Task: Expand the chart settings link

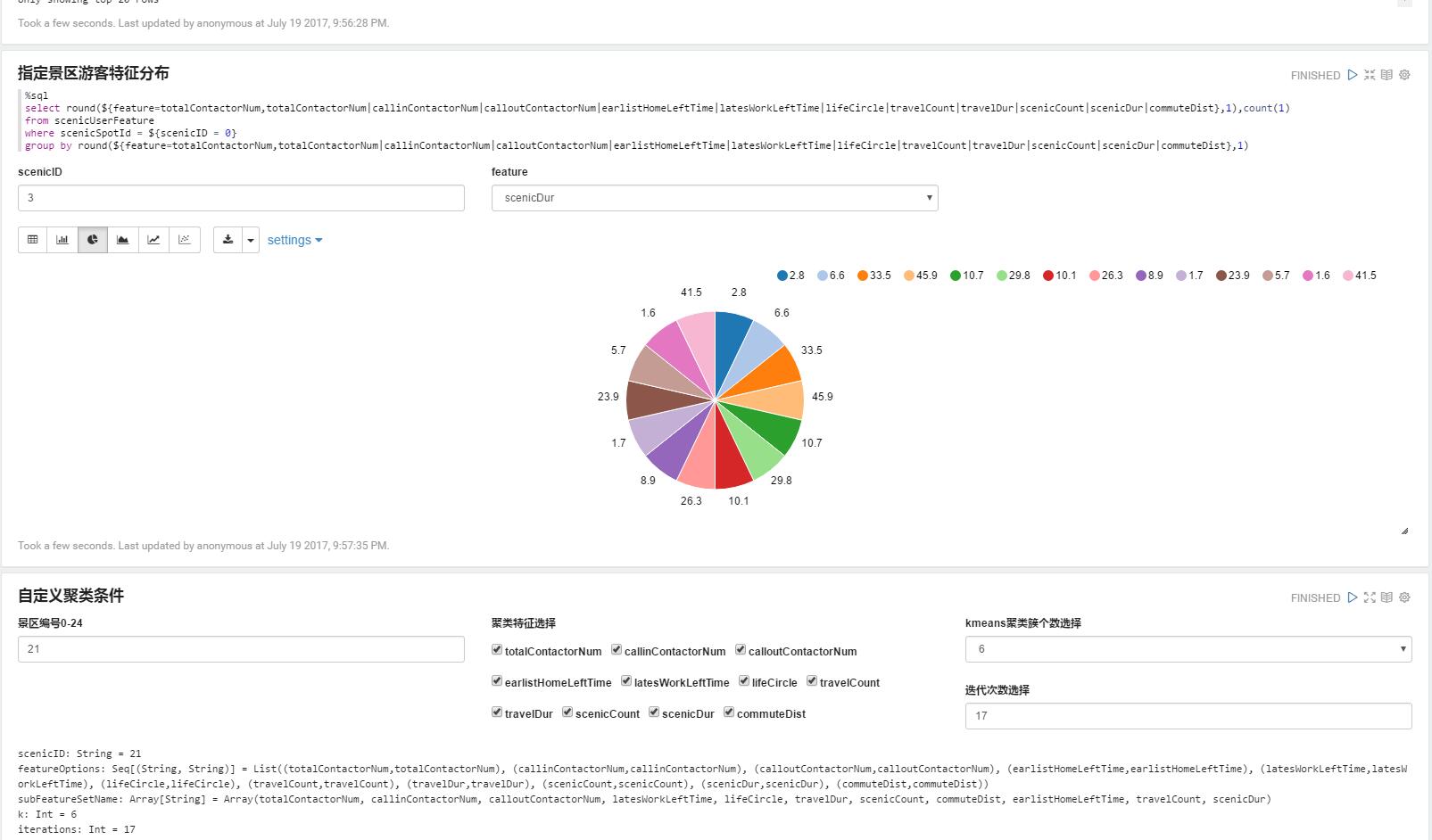Action: (x=294, y=240)
